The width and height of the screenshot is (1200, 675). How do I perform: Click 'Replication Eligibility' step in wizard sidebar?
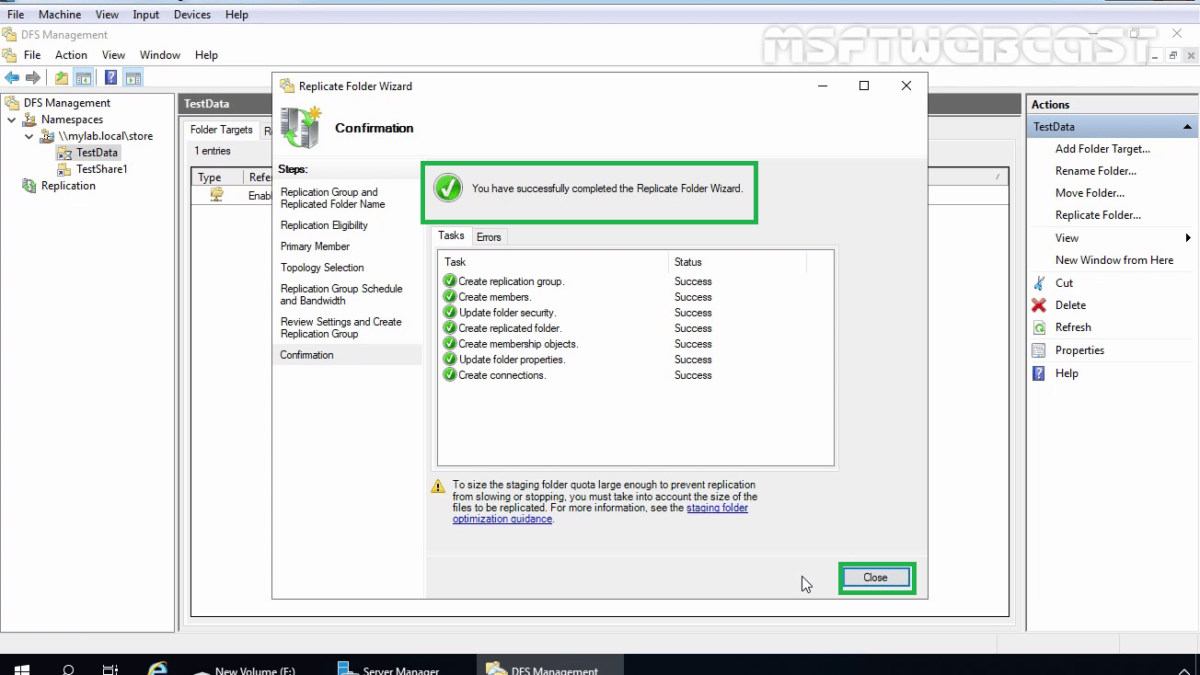point(324,226)
